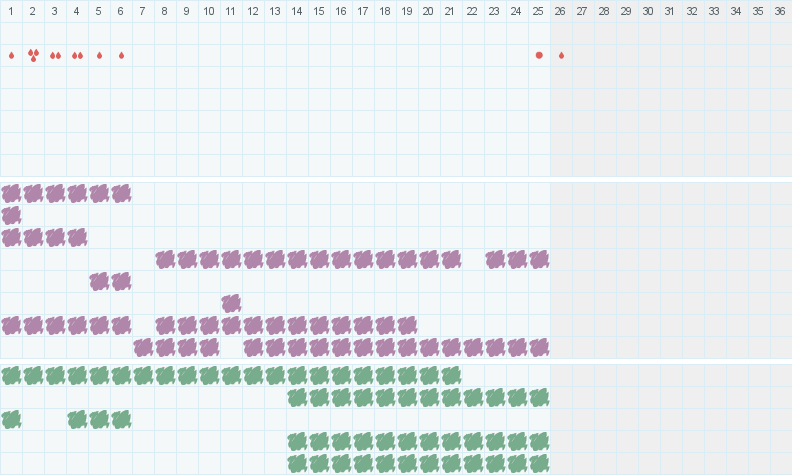The height and width of the screenshot is (475, 792).
Task: Select the lone purple mark below day 1's top purple mark
Action: point(11,215)
